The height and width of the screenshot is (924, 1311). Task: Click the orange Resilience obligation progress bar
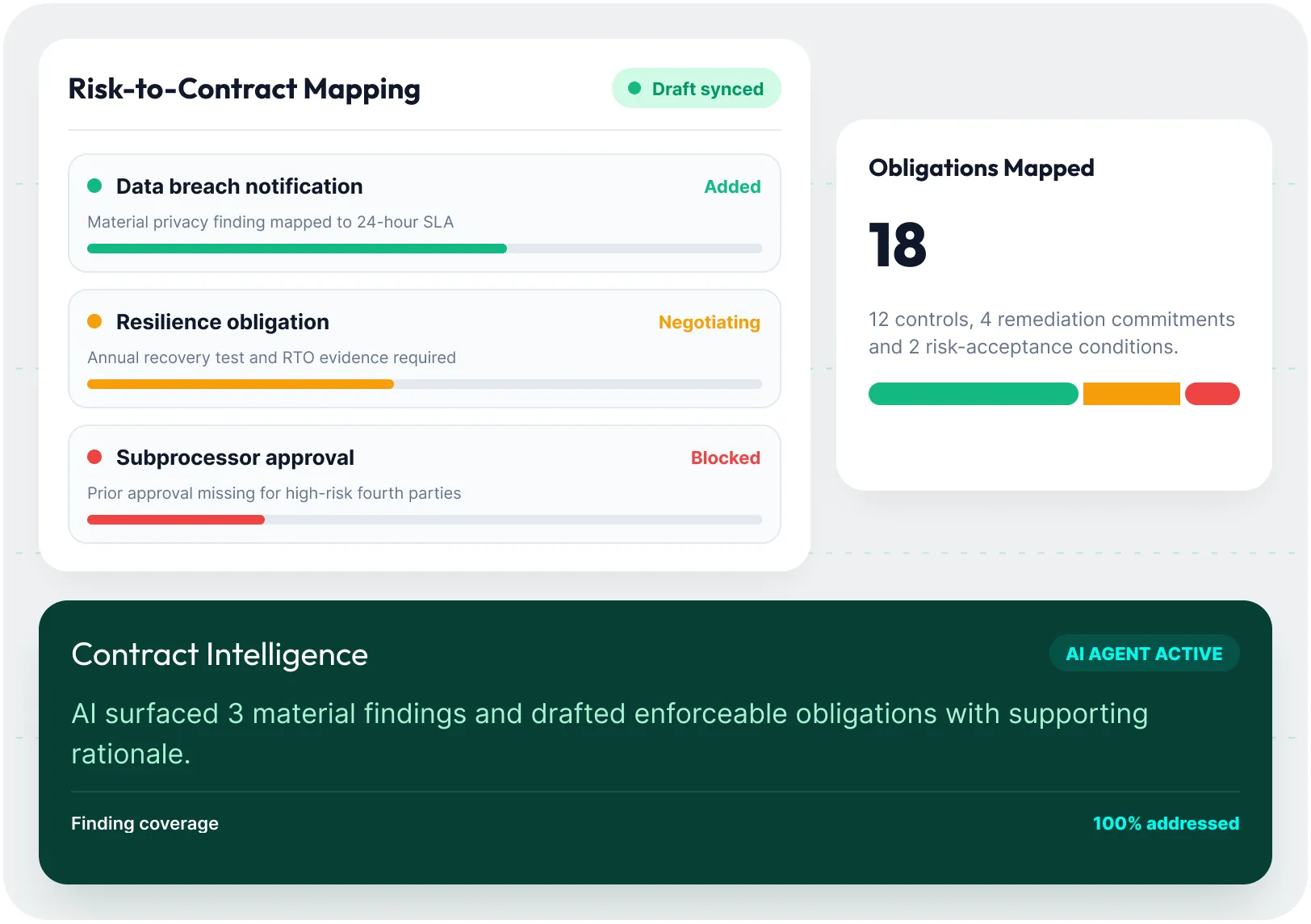coord(241,384)
